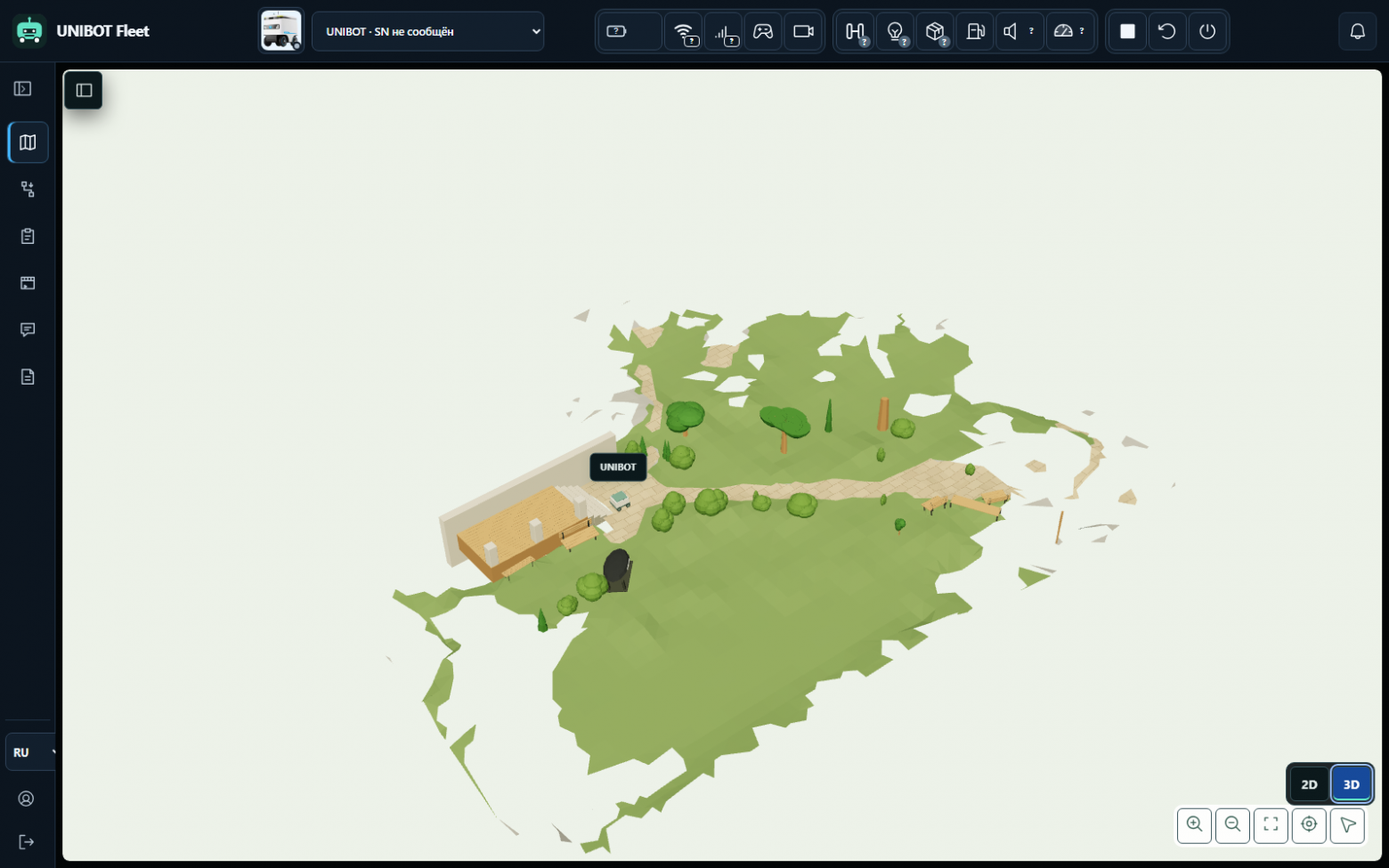Open the chat messages section
The height and width of the screenshot is (868, 1389).
(28, 329)
